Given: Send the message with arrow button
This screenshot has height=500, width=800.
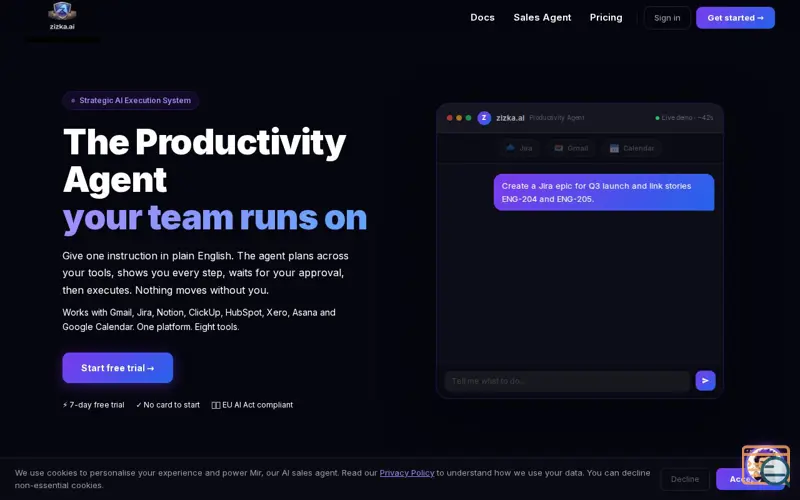Looking at the screenshot, I should point(705,381).
